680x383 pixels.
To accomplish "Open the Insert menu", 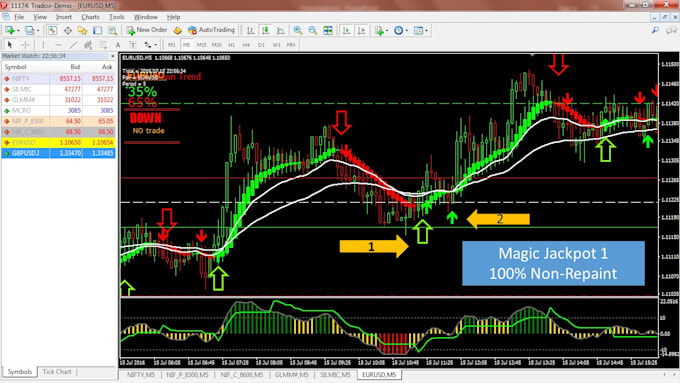I will tap(64, 17).
